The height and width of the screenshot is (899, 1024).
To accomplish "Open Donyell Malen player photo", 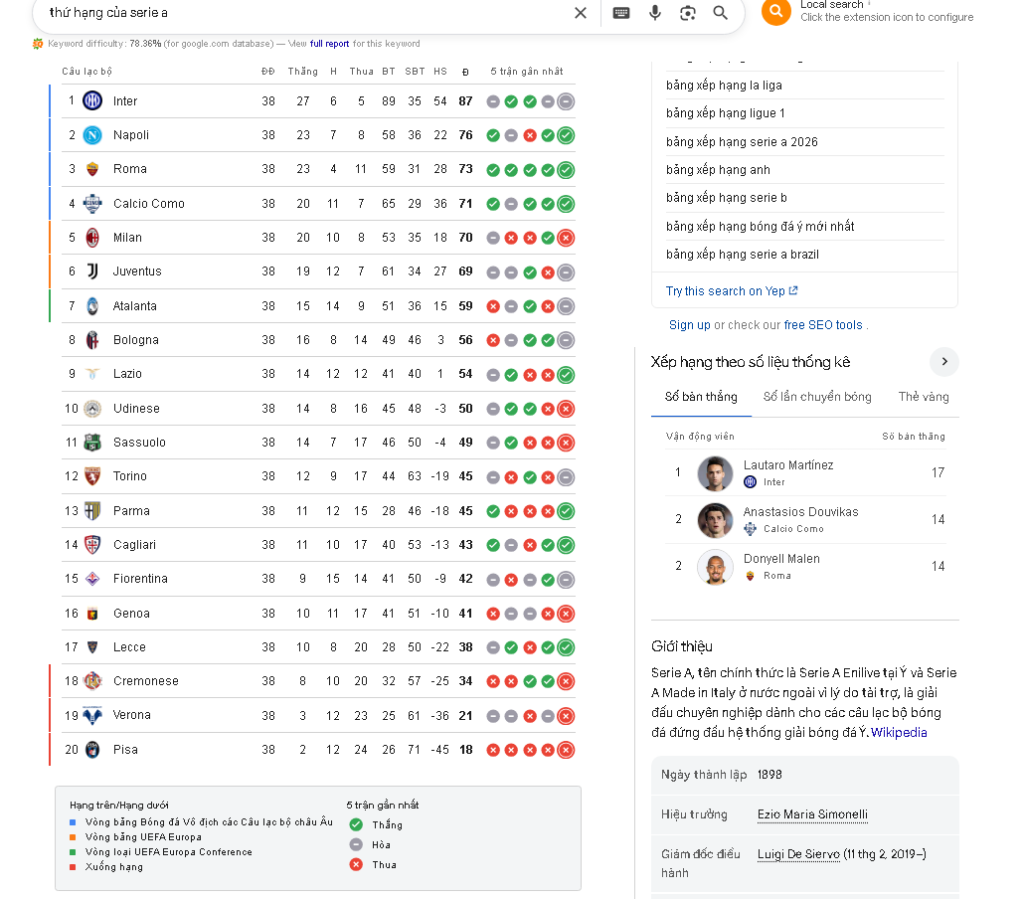I will (715, 567).
